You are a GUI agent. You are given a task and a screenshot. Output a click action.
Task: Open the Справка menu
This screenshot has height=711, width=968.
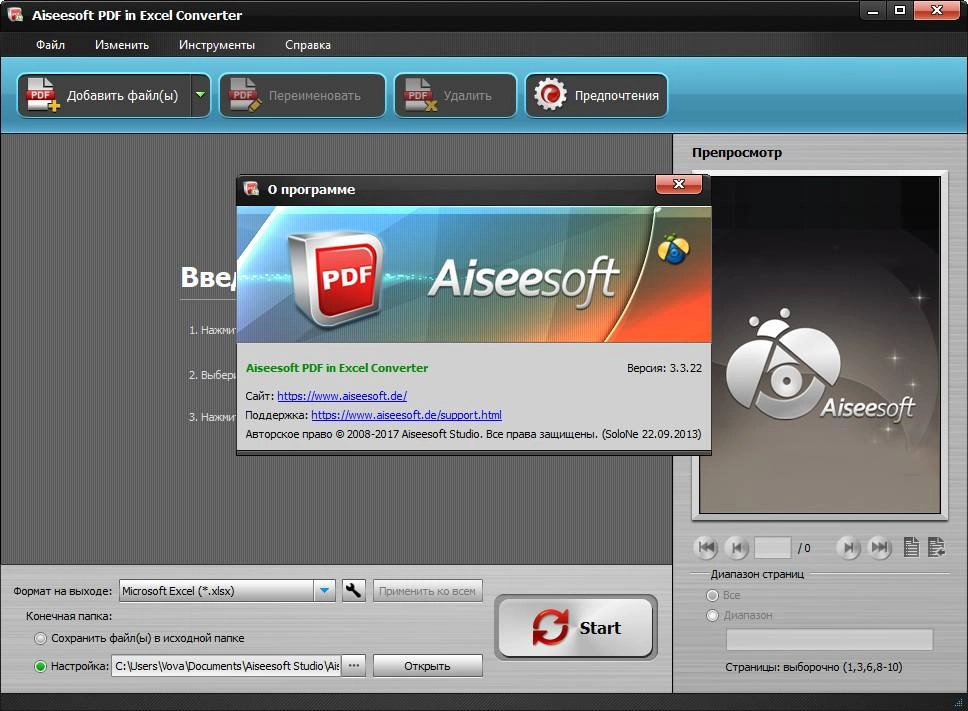pos(307,45)
